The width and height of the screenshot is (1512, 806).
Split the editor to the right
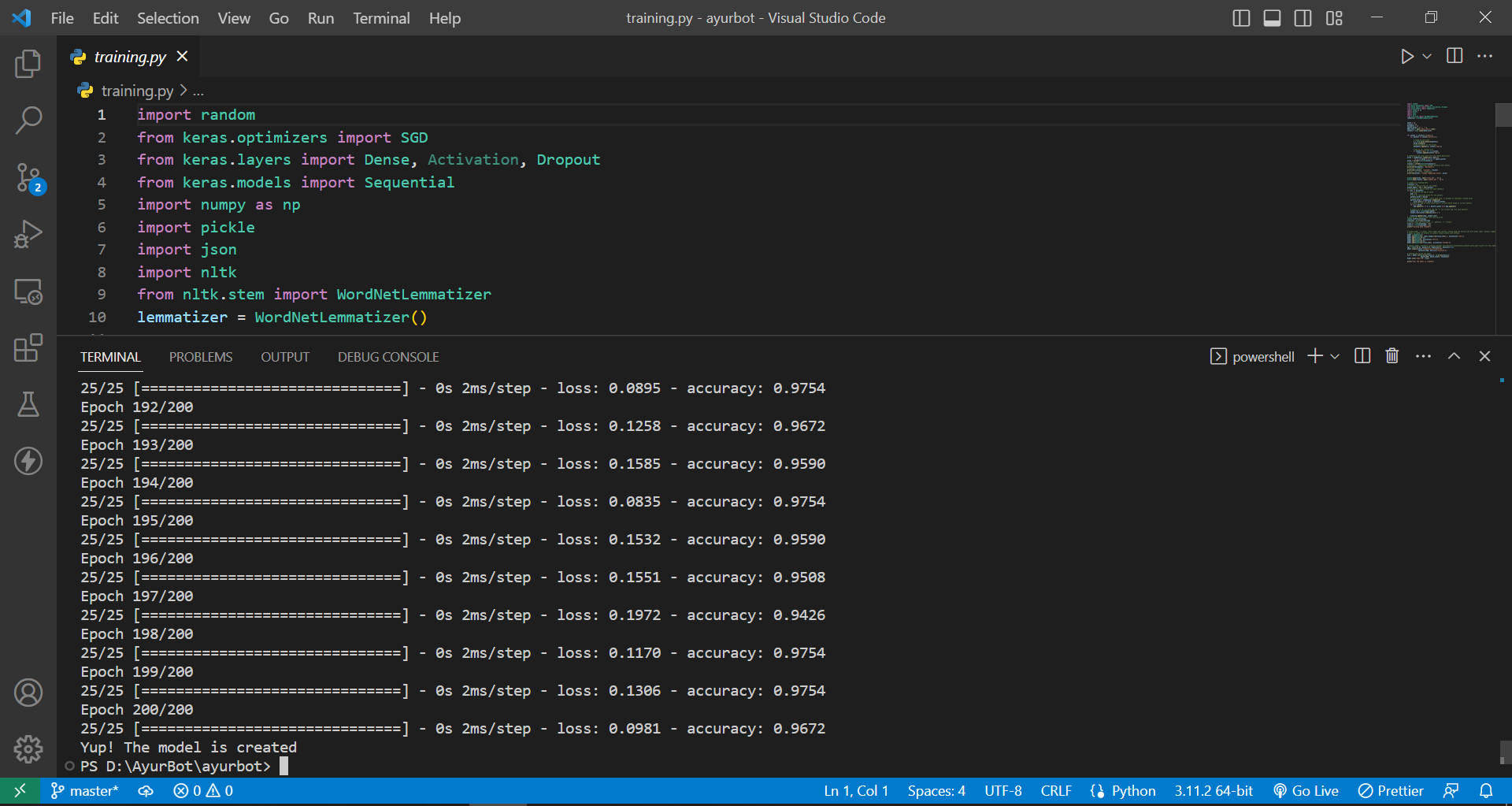1455,56
